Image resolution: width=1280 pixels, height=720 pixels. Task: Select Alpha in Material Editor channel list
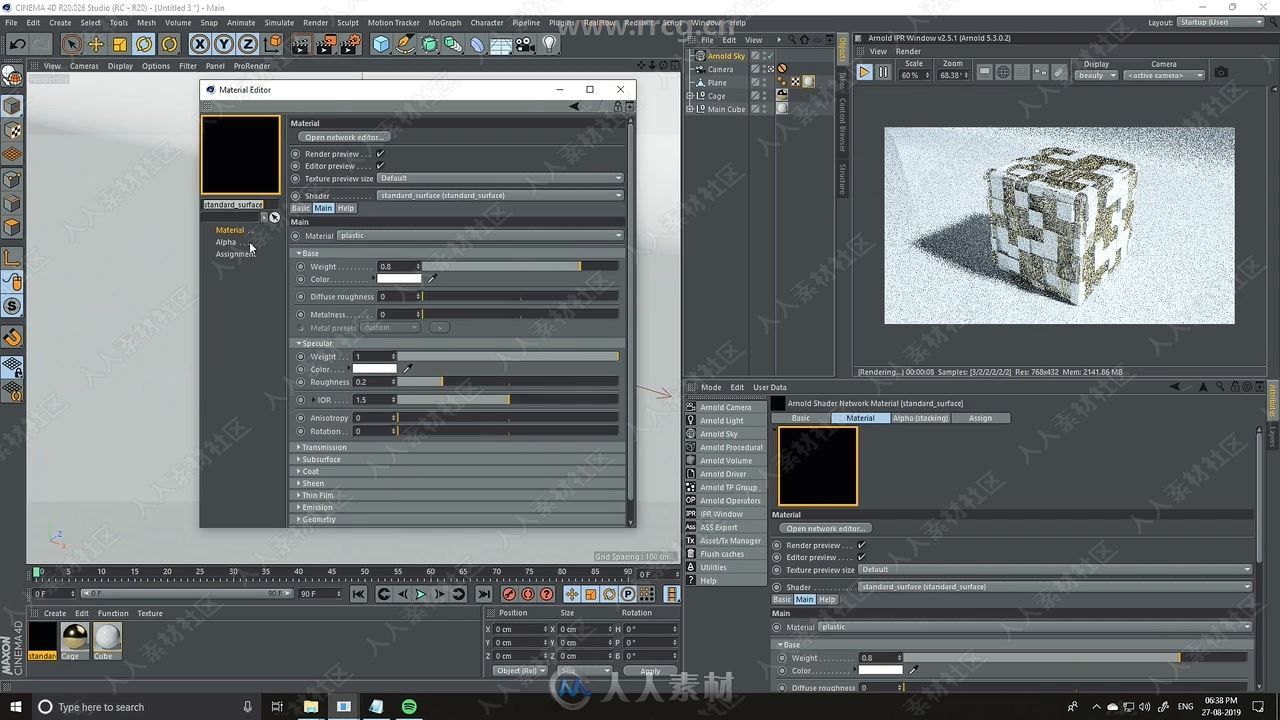(226, 242)
